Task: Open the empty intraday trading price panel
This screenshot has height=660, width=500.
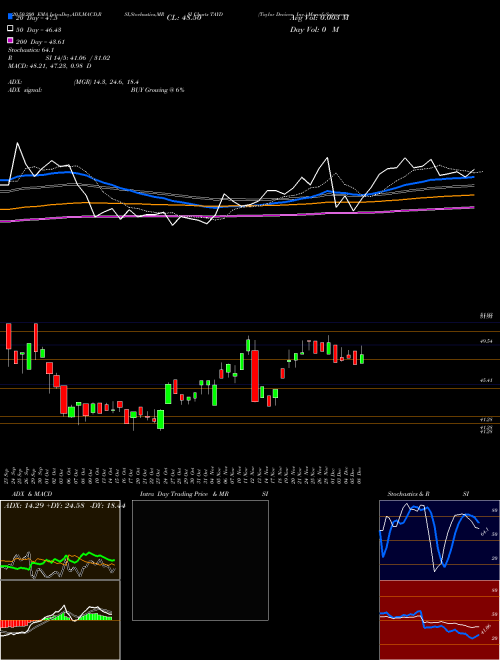Action: [200, 560]
